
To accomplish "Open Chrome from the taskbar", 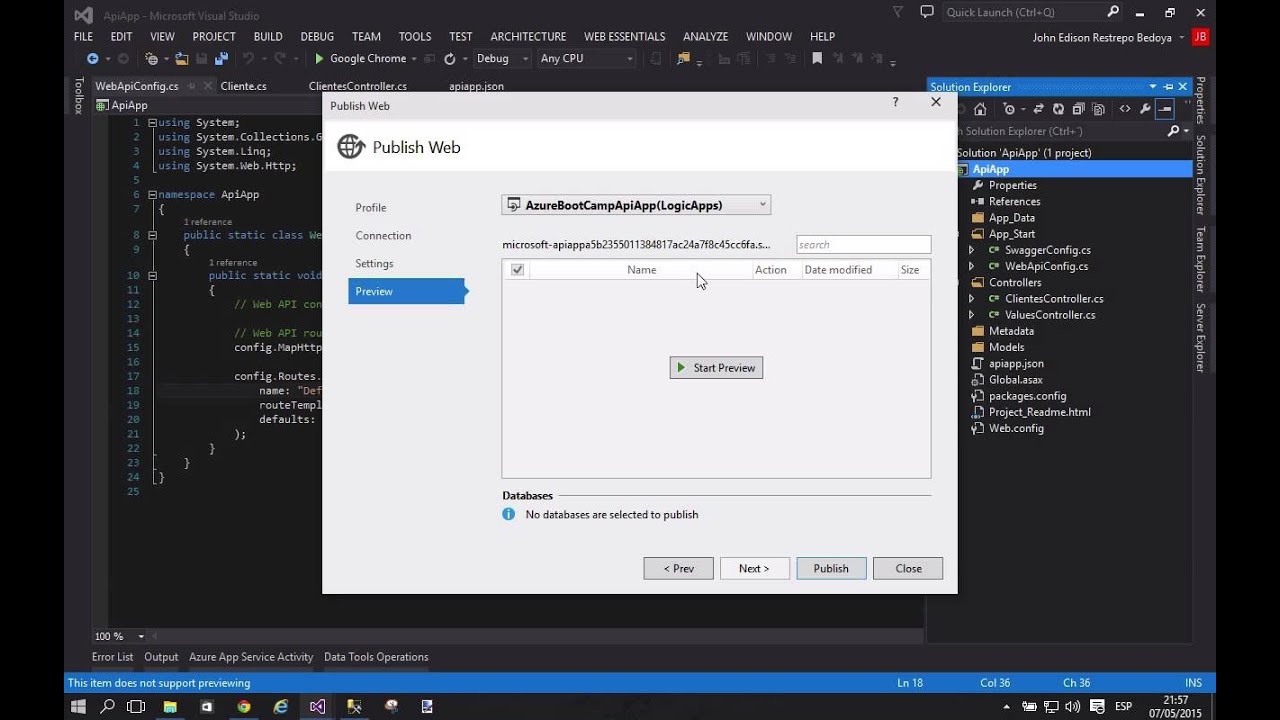I will click(x=244, y=706).
